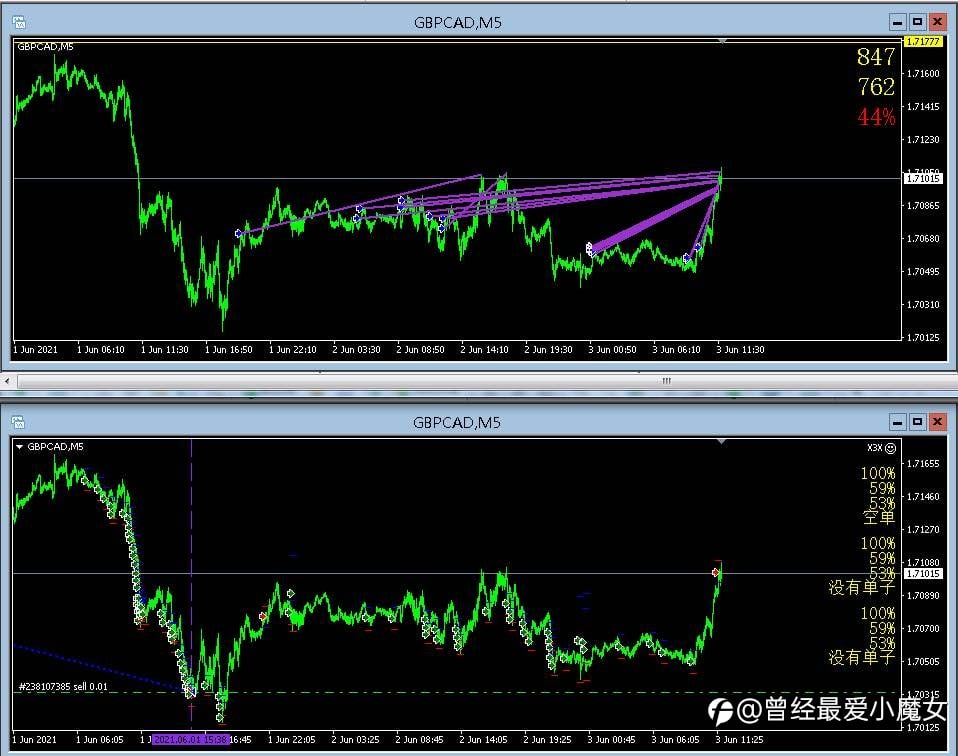This screenshot has height=756, width=958.
Task: Click the 1.71015 price label in bottom chart
Action: [923, 573]
